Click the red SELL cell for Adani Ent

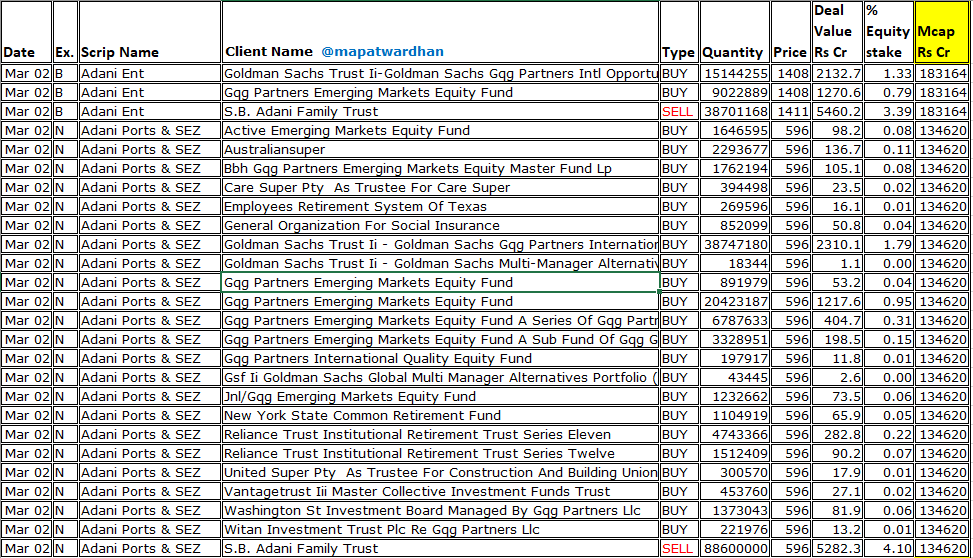tap(679, 112)
